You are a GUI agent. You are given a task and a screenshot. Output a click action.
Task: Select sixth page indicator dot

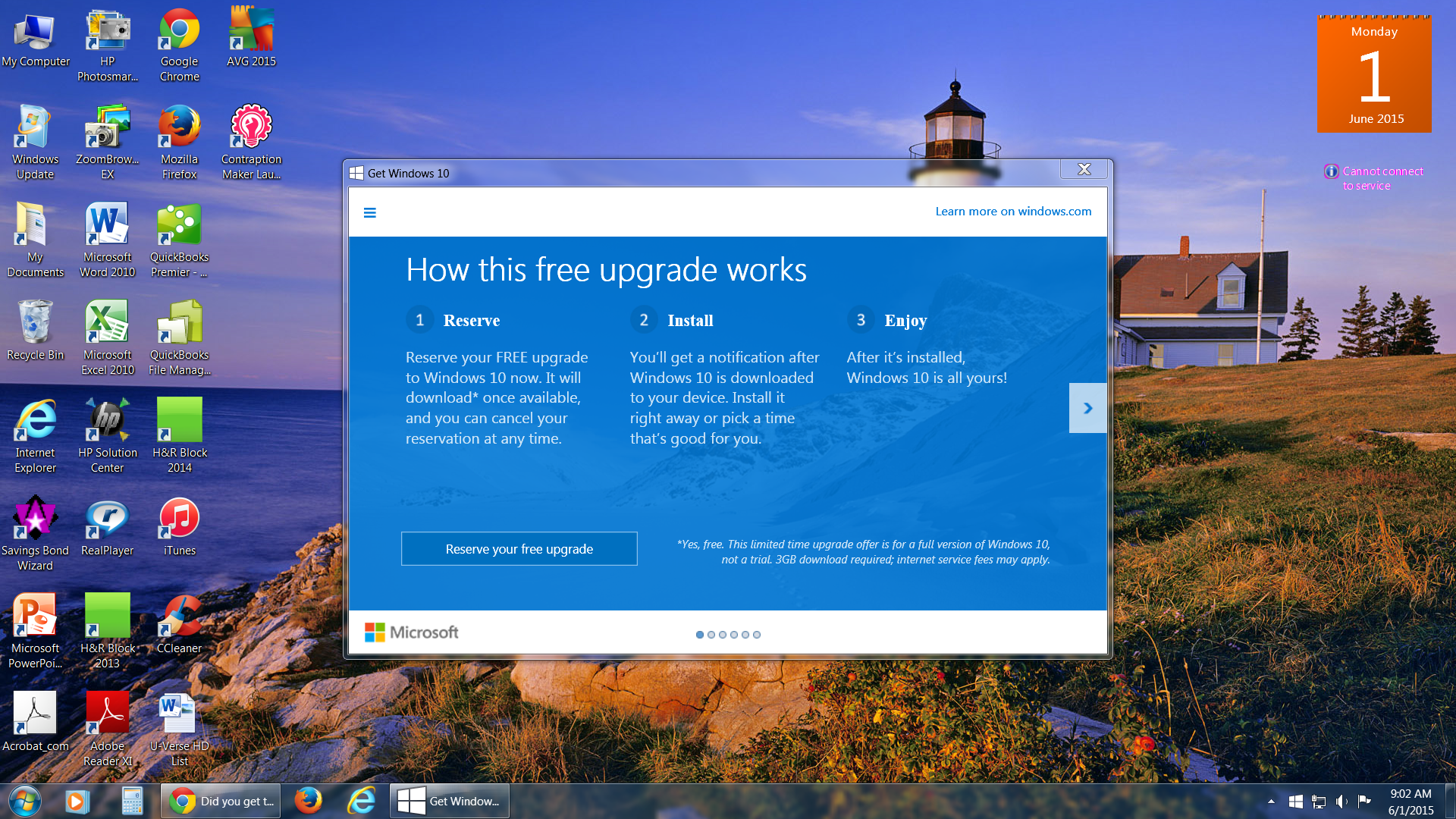tap(757, 635)
